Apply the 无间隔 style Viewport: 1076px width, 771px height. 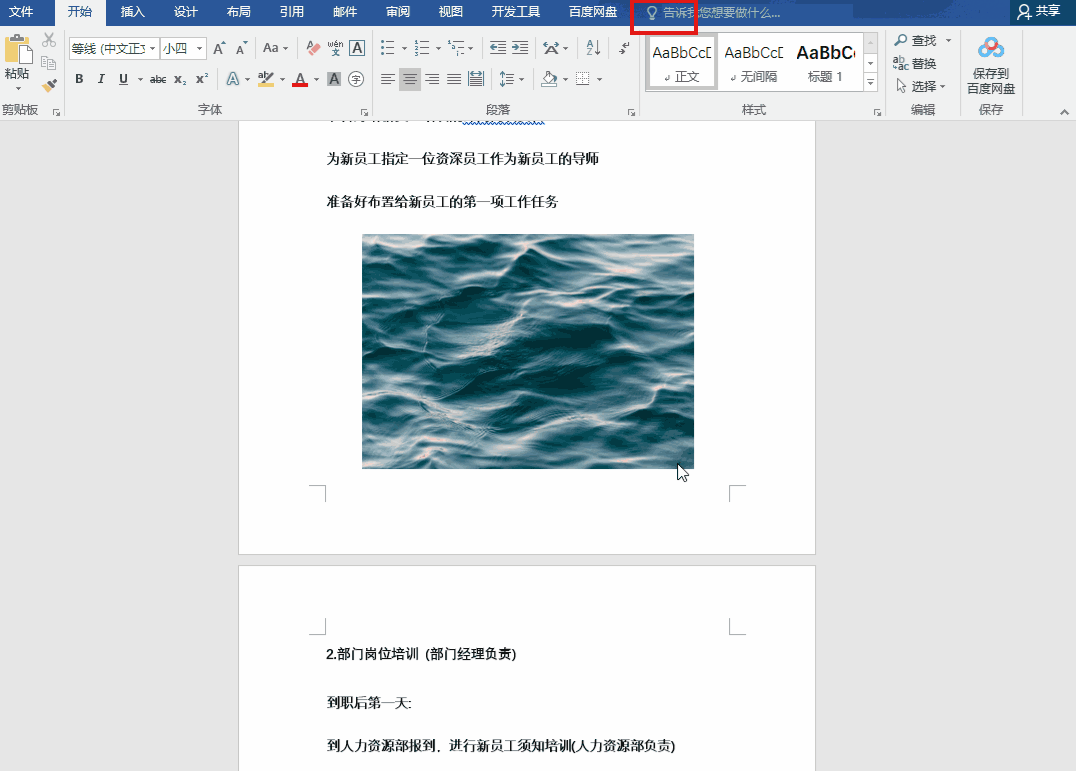[x=753, y=62]
